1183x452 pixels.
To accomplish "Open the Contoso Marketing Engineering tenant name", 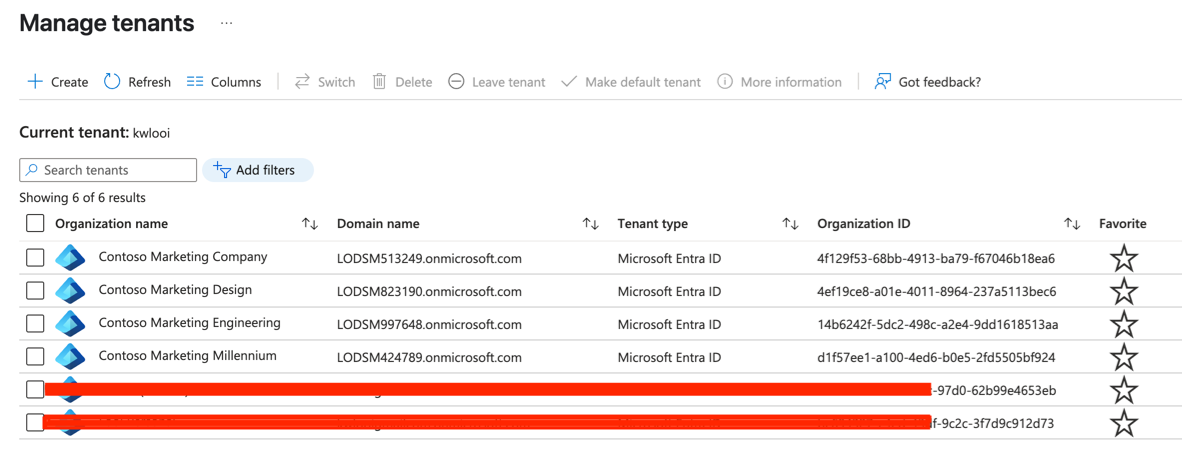I will click(x=189, y=323).
